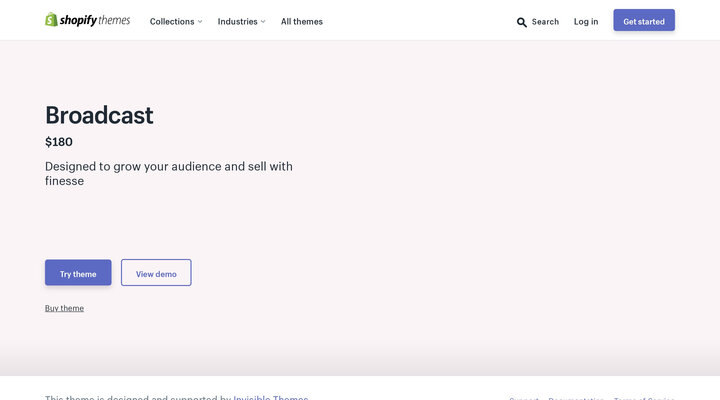Expand the Industries dropdown menu

(242, 22)
